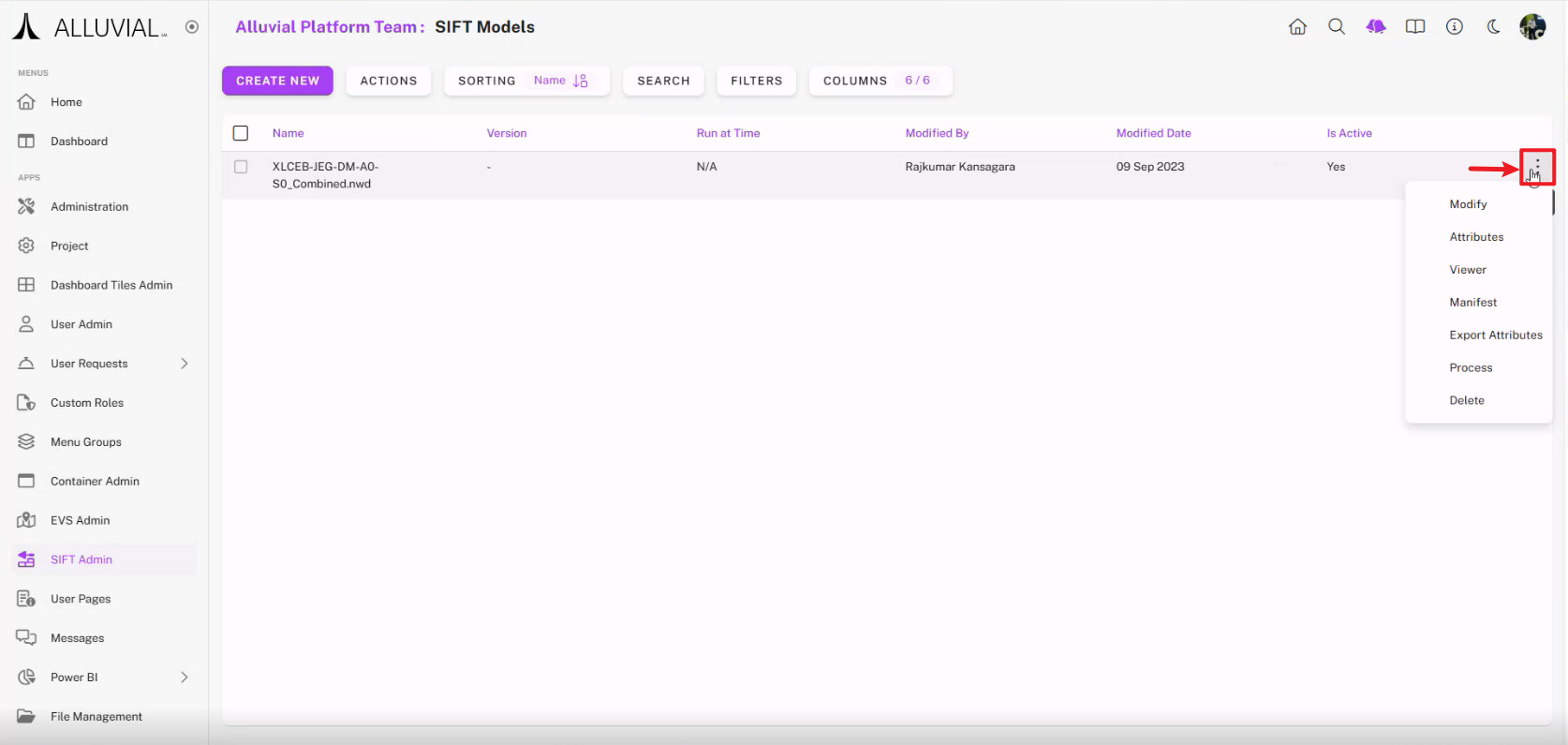Select Delete in the row menu
The image size is (1568, 745).
(1467, 401)
